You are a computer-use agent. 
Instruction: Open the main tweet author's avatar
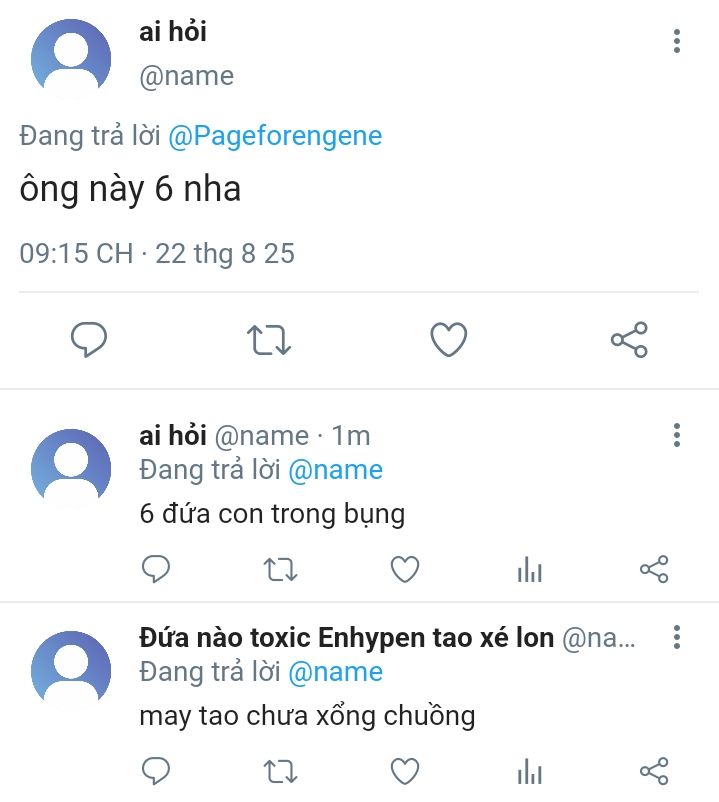pyautogui.click(x=71, y=58)
